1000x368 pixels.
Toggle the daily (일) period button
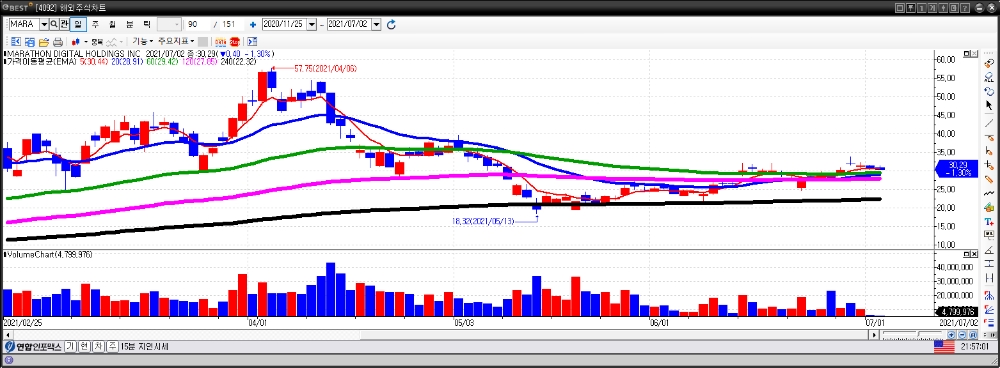pyautogui.click(x=78, y=24)
